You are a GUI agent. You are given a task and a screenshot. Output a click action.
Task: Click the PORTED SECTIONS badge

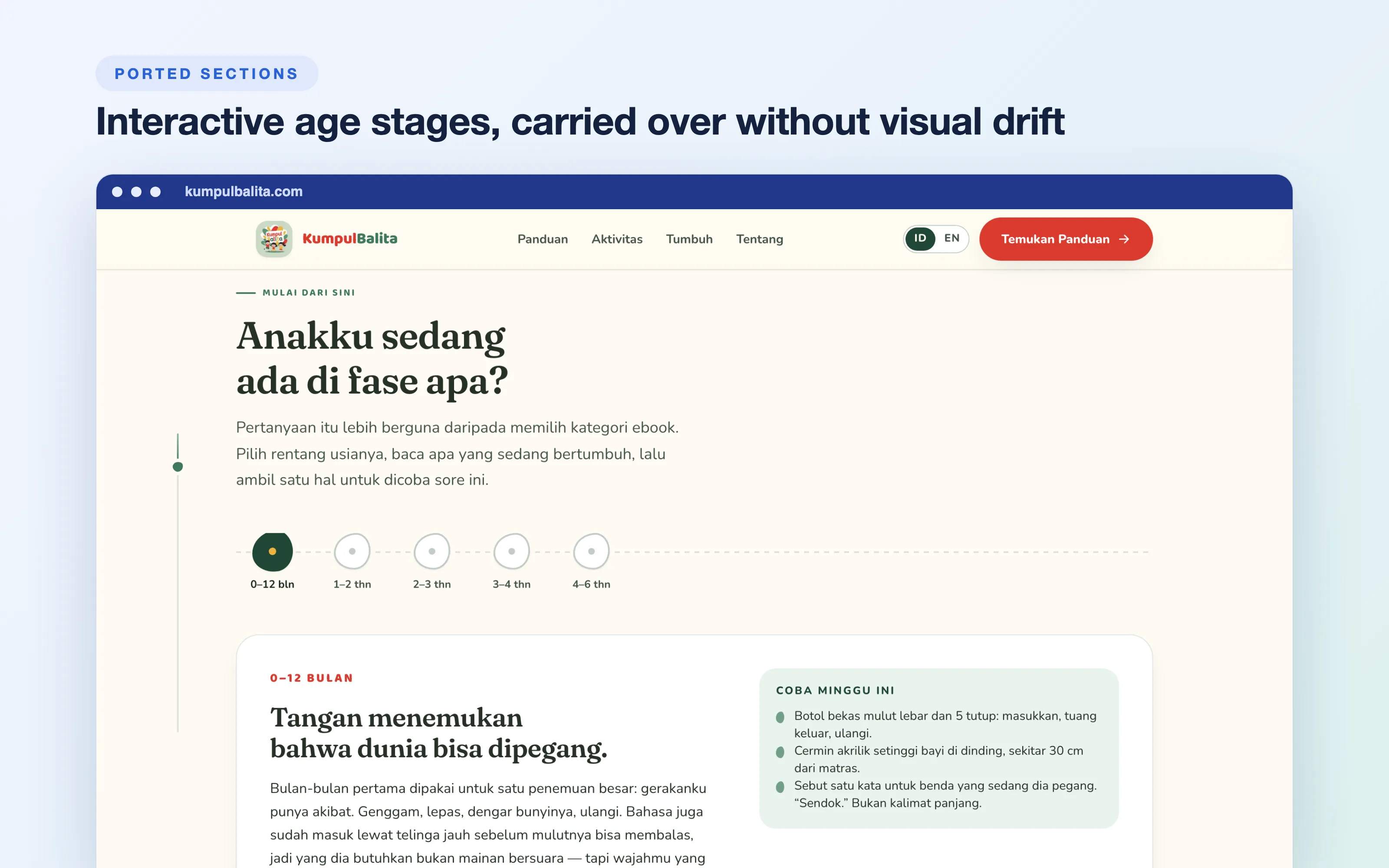pos(207,73)
